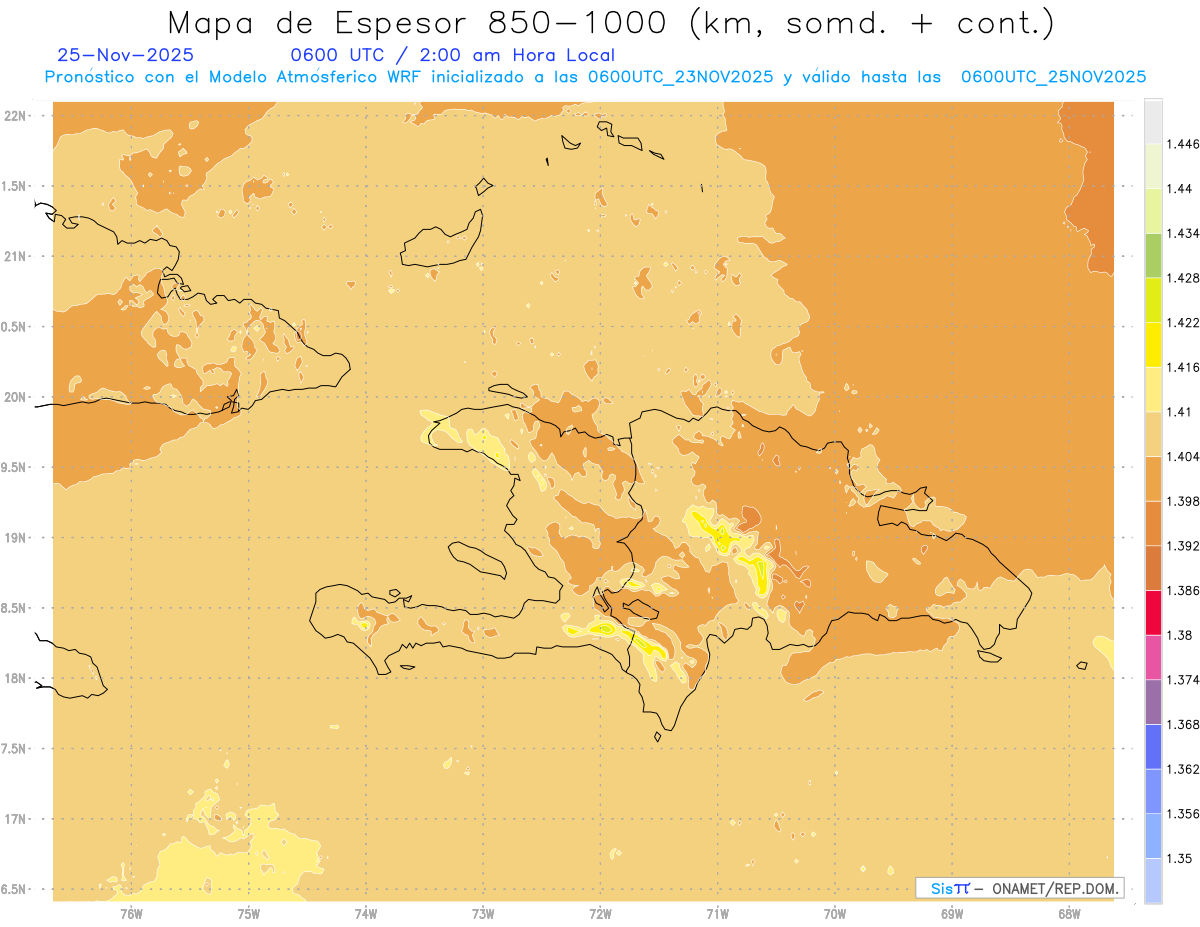Screen dimensions: 1200x927
Task: Click the legend value '1.386'
Action: pyautogui.click(x=1184, y=590)
